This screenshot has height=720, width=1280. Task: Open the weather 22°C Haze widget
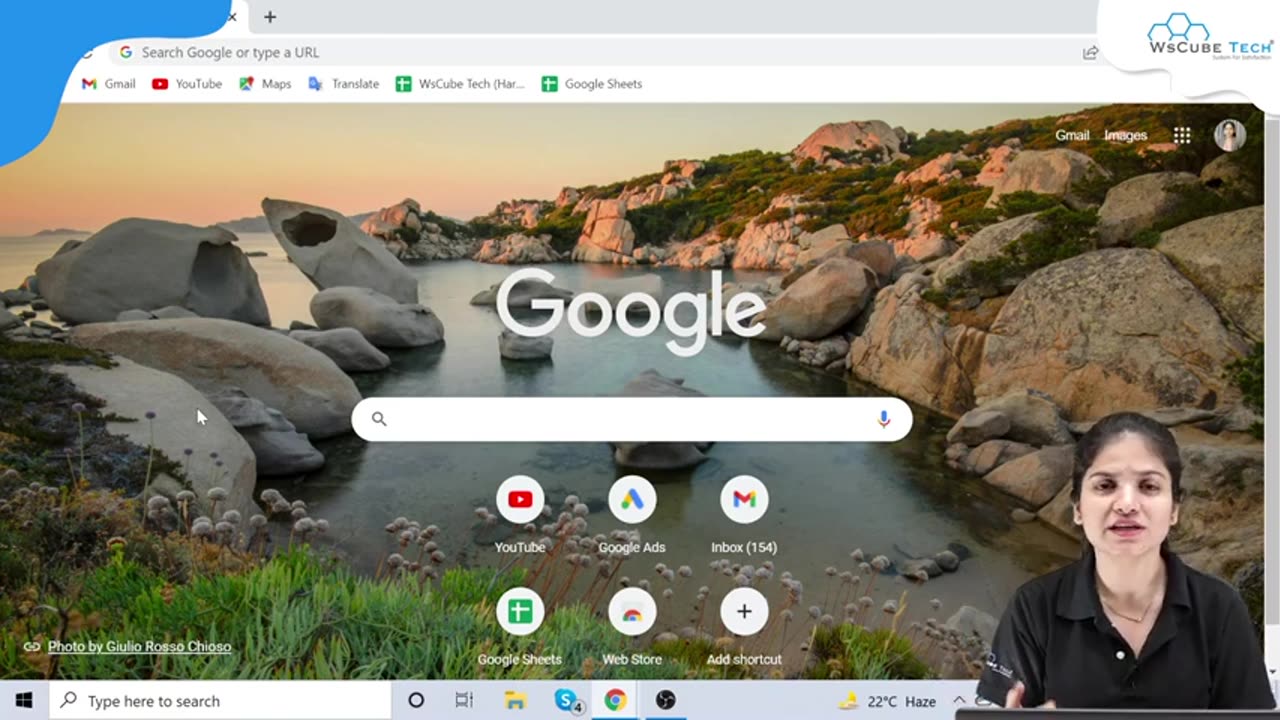[x=887, y=701]
